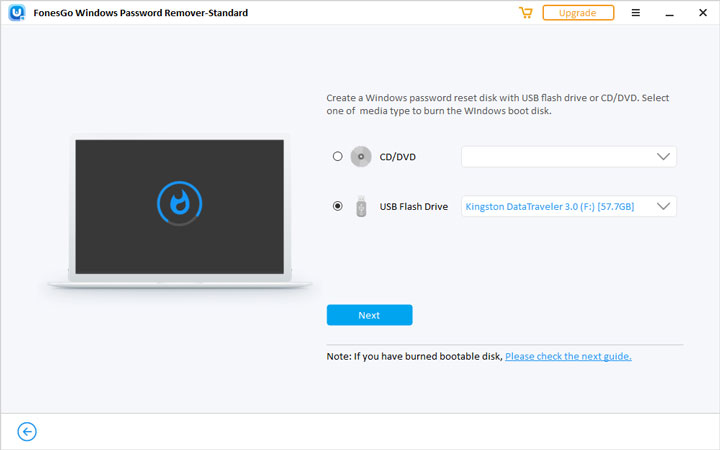Click the Upgrade button
The height and width of the screenshot is (450, 720).
(x=578, y=13)
